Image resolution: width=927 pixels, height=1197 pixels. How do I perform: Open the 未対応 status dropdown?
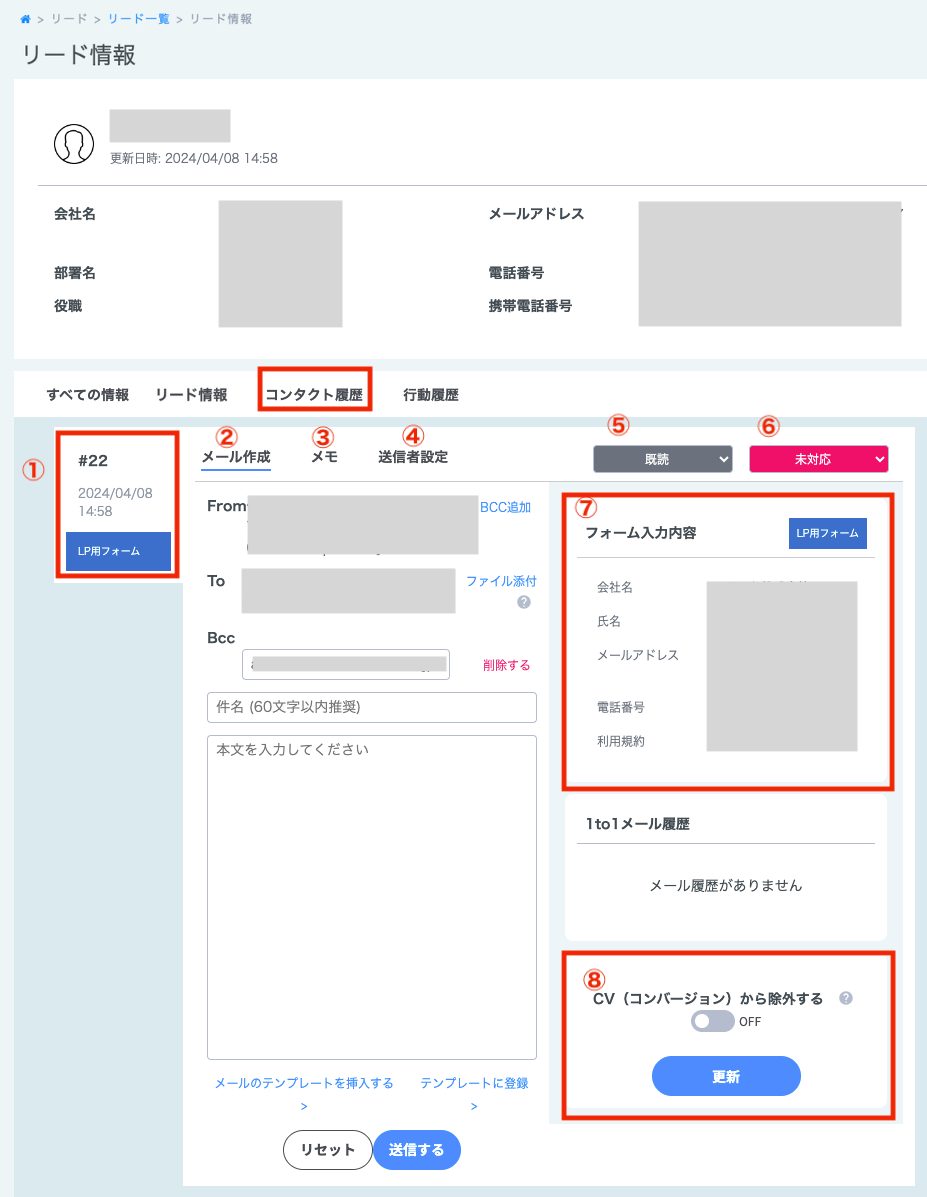tap(819, 459)
